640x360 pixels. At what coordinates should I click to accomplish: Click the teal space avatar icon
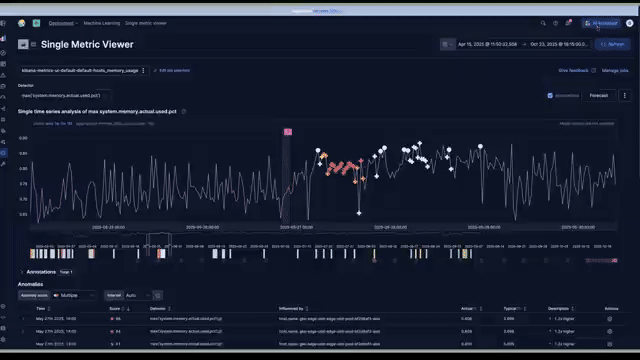[x=36, y=23]
